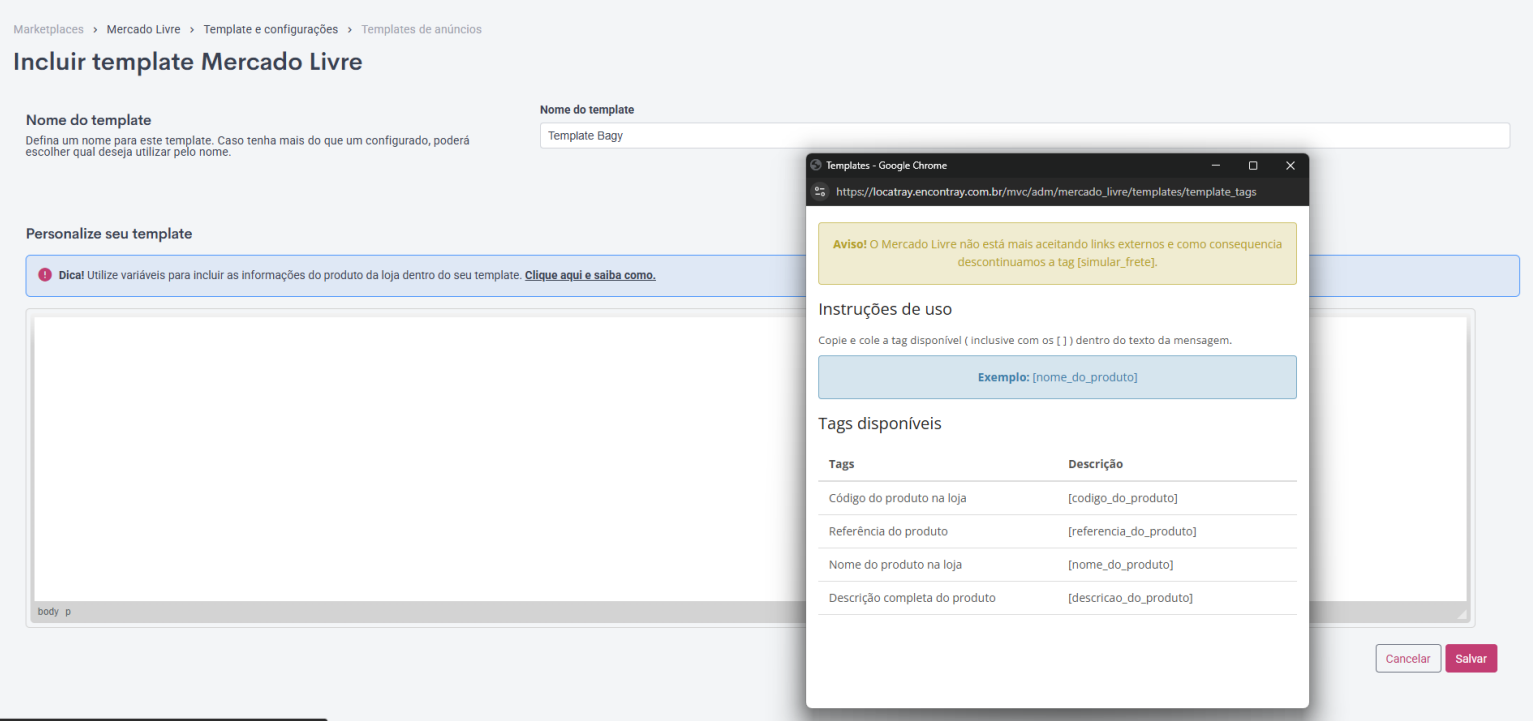Click [nome_do_produto] in the Nome do produto row
This screenshot has width=1533, height=721.
click(x=1120, y=565)
